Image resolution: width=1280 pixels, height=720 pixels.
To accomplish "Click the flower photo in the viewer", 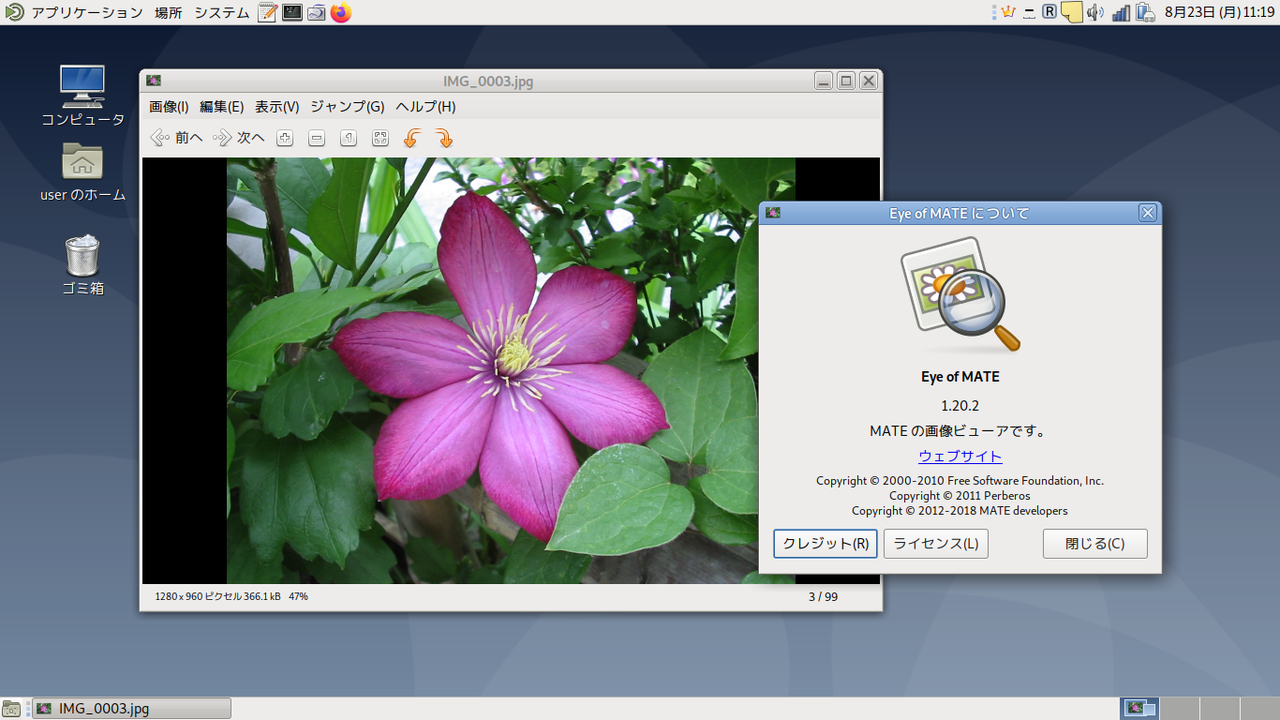I will point(511,371).
